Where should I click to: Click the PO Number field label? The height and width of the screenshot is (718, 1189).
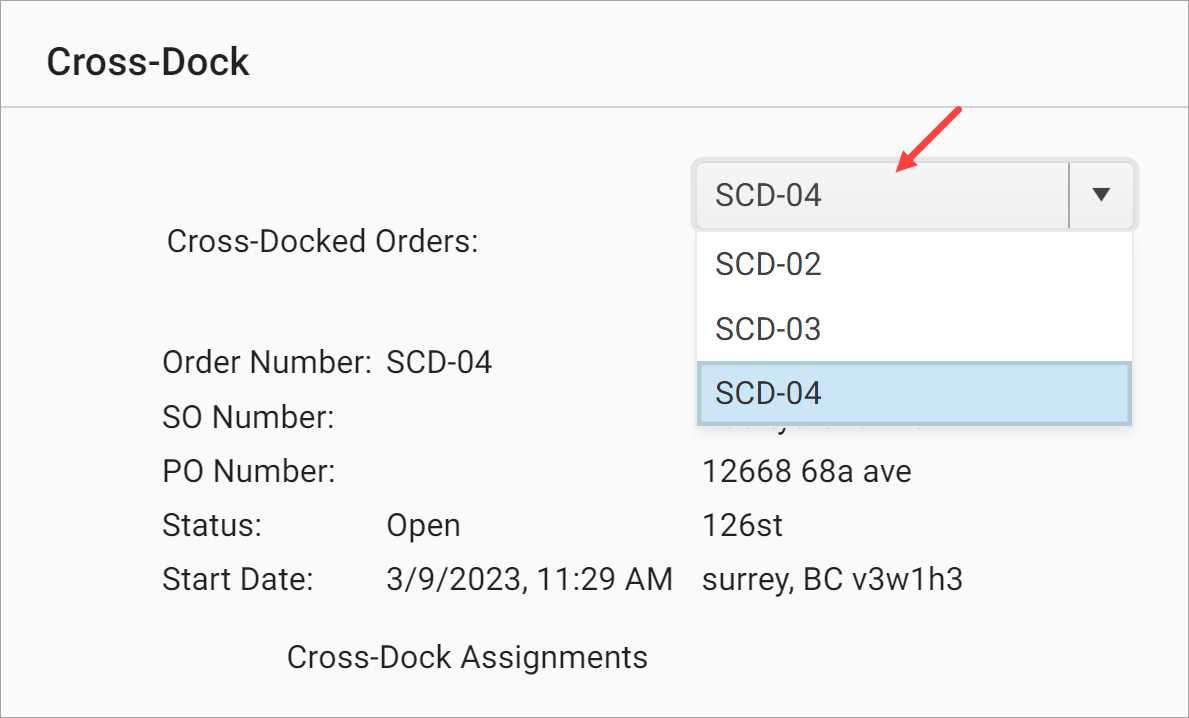pyautogui.click(x=249, y=471)
